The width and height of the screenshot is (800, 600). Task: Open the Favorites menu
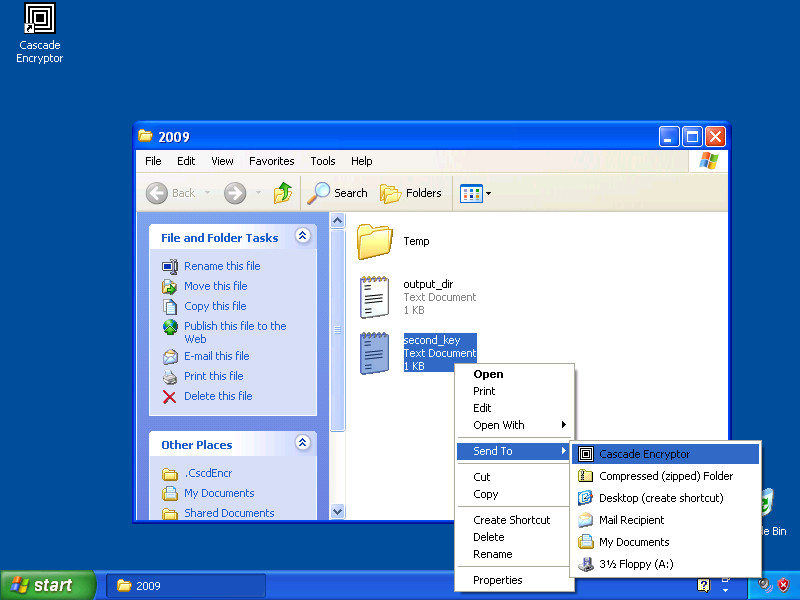tap(271, 161)
